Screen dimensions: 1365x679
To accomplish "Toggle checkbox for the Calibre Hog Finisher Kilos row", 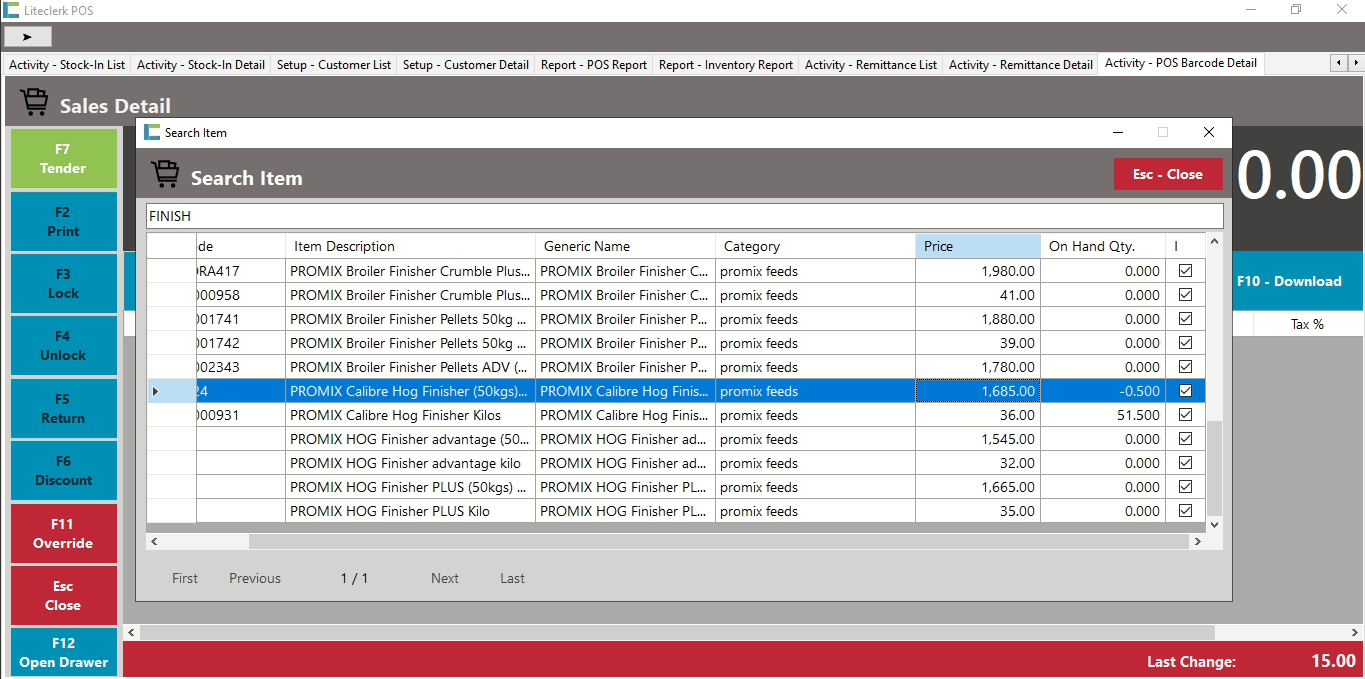I will click(x=1185, y=415).
